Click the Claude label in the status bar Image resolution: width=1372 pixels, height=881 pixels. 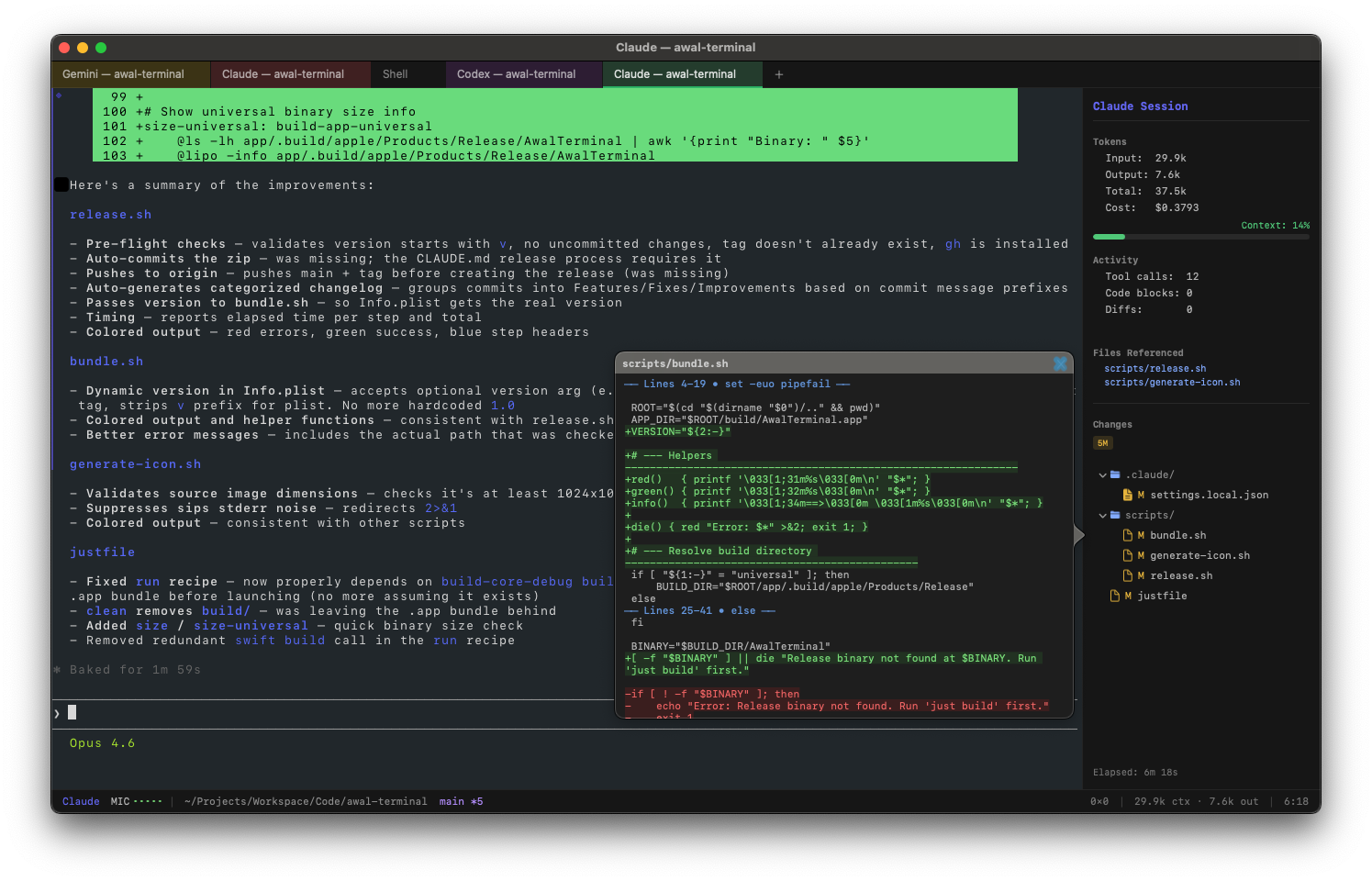(x=81, y=801)
